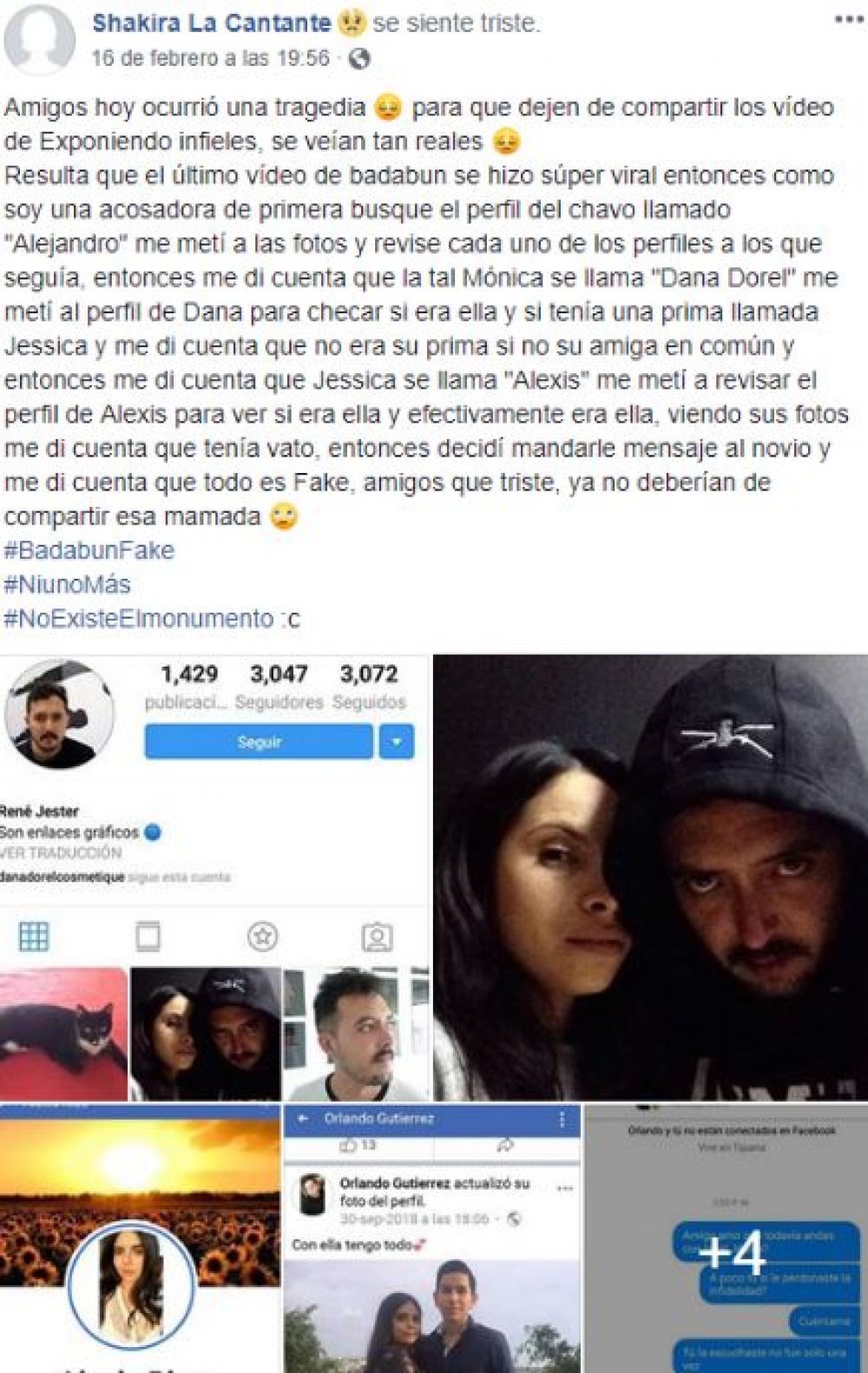
Task: Open the vertical dots menu in Orlando Gutierrez header
Action: click(563, 1120)
